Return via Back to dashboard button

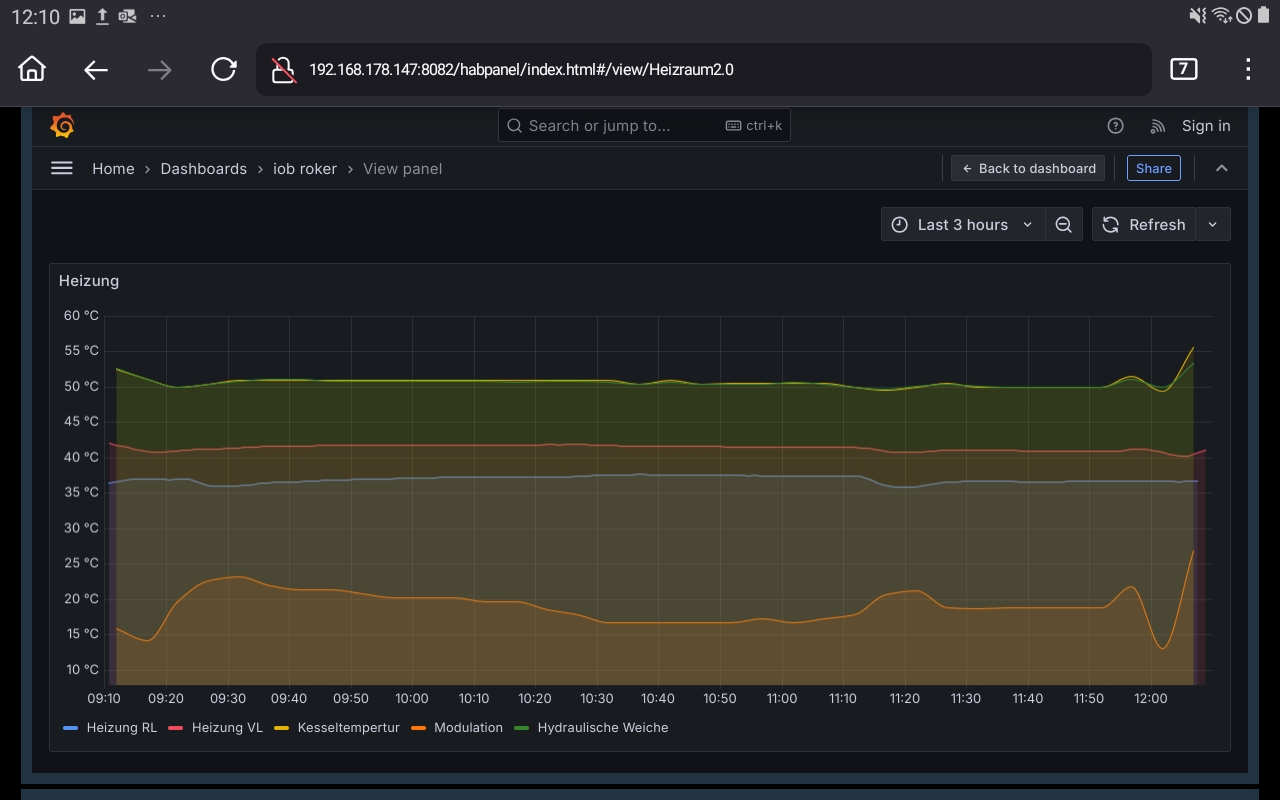click(1028, 168)
